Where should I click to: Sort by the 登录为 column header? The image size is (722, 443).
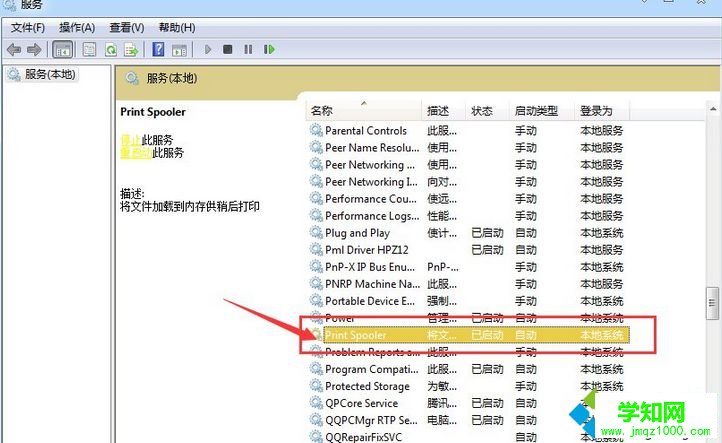[602, 111]
